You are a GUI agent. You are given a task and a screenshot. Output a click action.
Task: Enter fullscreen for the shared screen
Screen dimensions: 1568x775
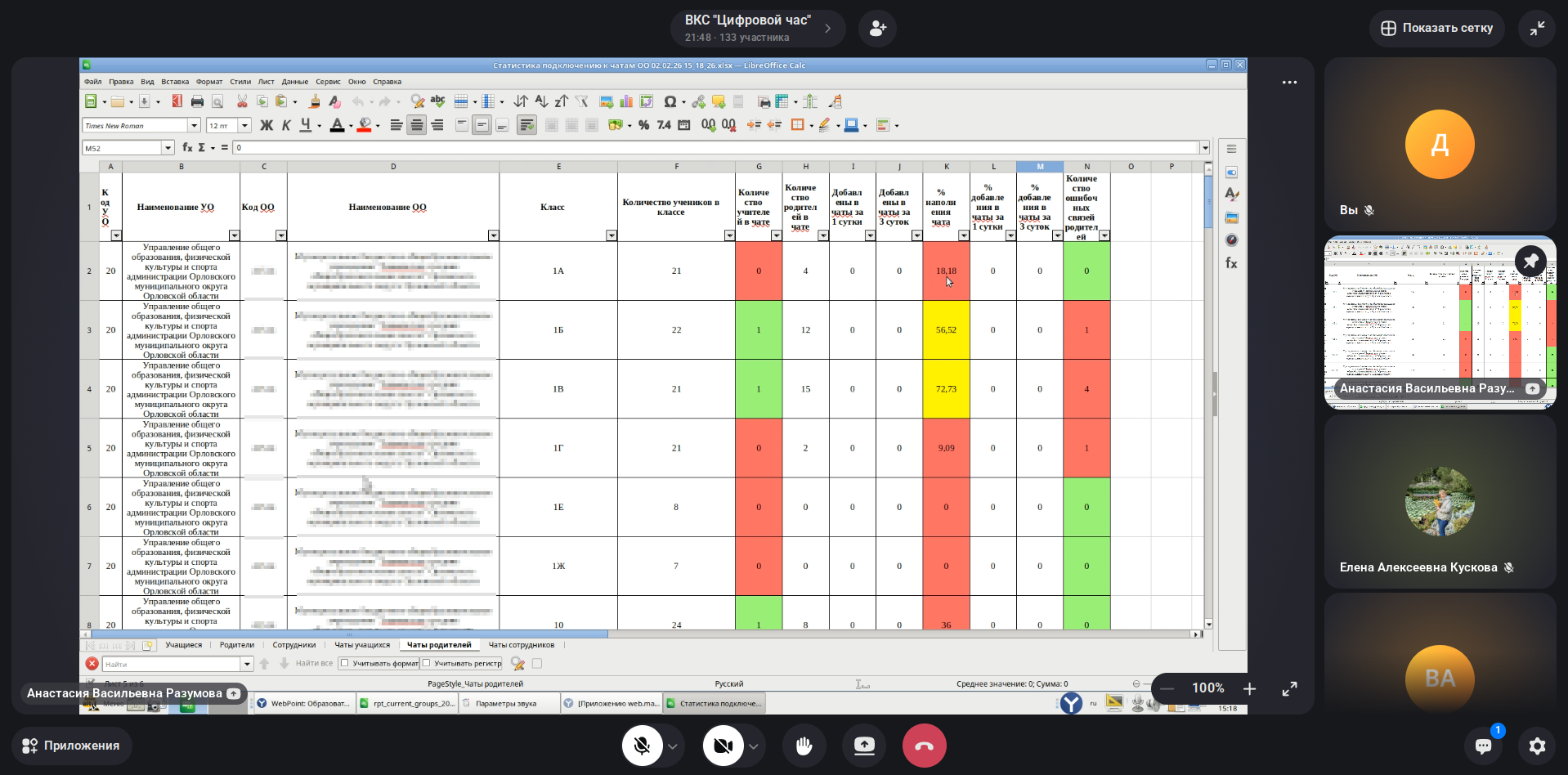coord(1289,689)
